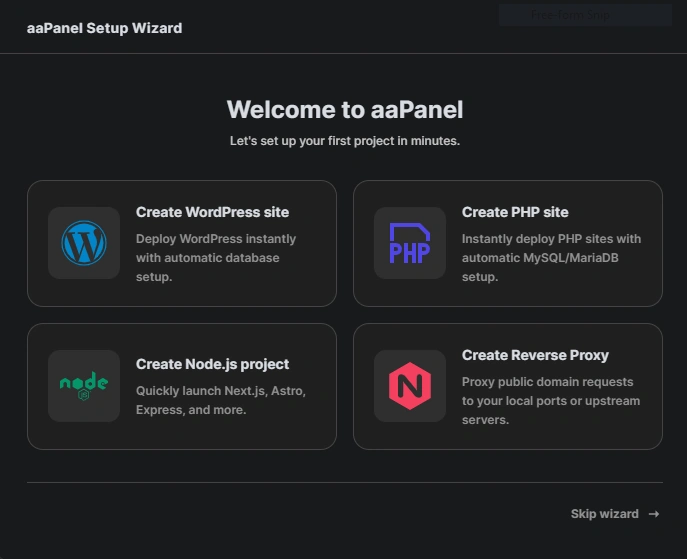Image resolution: width=687 pixels, height=559 pixels.
Task: Click the "Let's set up your first project" subtitle
Action: [345, 141]
